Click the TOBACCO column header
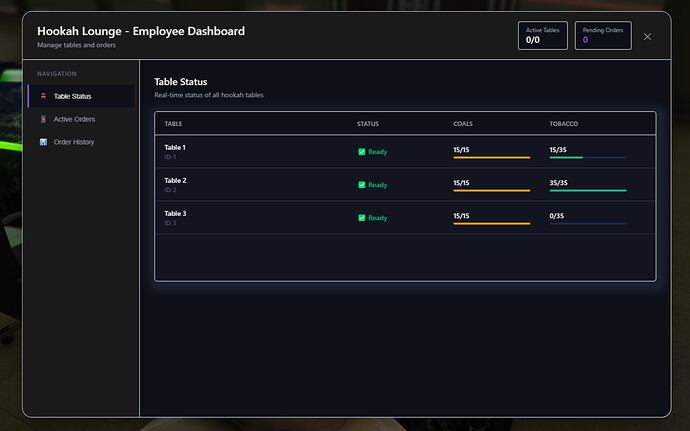Viewport: 690px width, 431px height. [564, 124]
